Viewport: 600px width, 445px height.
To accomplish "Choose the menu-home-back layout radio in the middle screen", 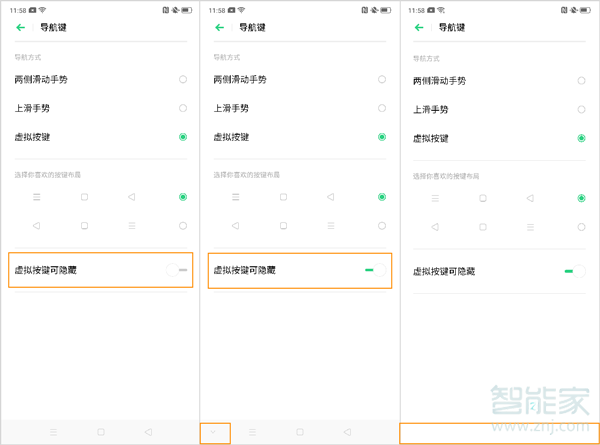I will point(382,197).
